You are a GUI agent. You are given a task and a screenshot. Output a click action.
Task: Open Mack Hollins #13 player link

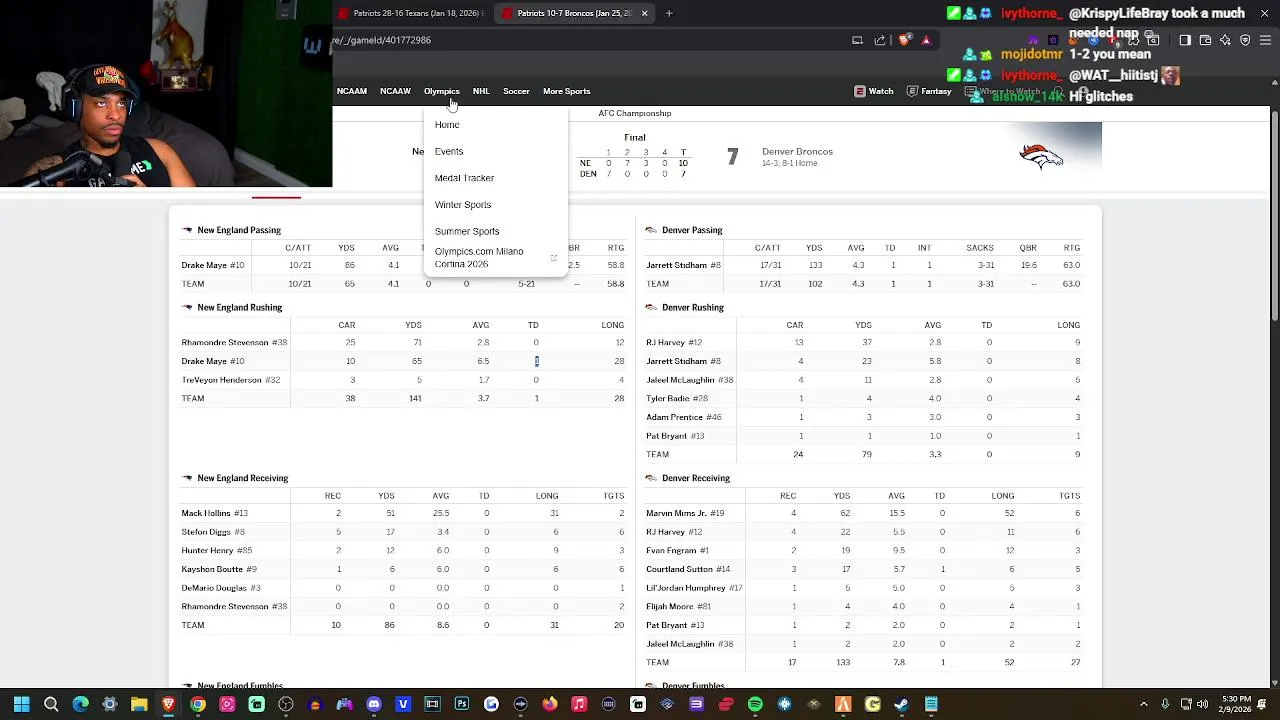click(x=214, y=513)
